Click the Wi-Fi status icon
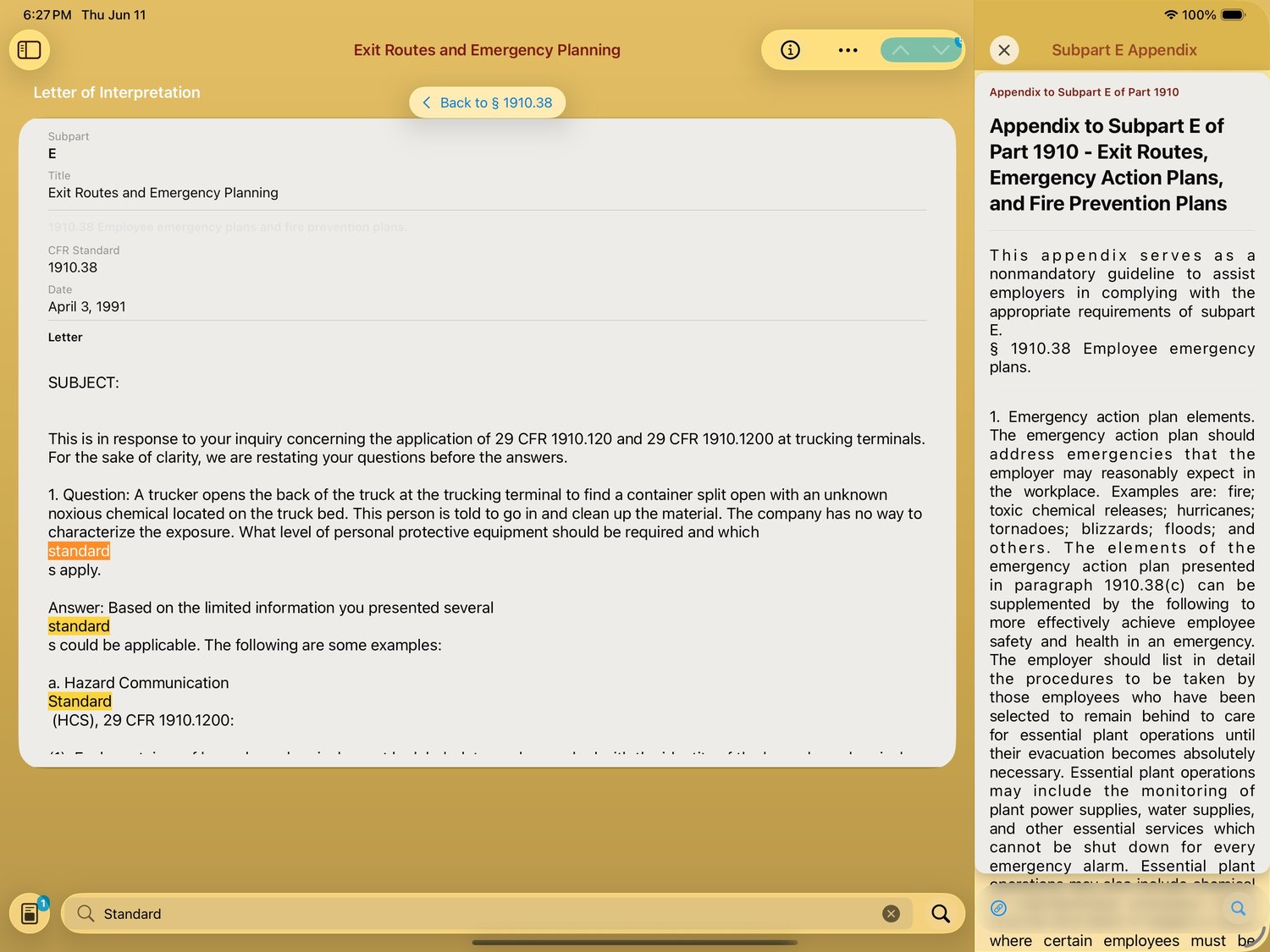1270x952 pixels. tap(1171, 14)
